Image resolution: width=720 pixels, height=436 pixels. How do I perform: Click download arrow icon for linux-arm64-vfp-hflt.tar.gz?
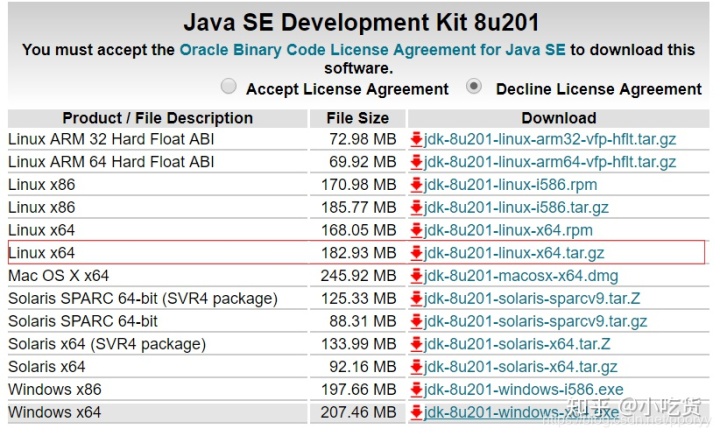coord(416,162)
